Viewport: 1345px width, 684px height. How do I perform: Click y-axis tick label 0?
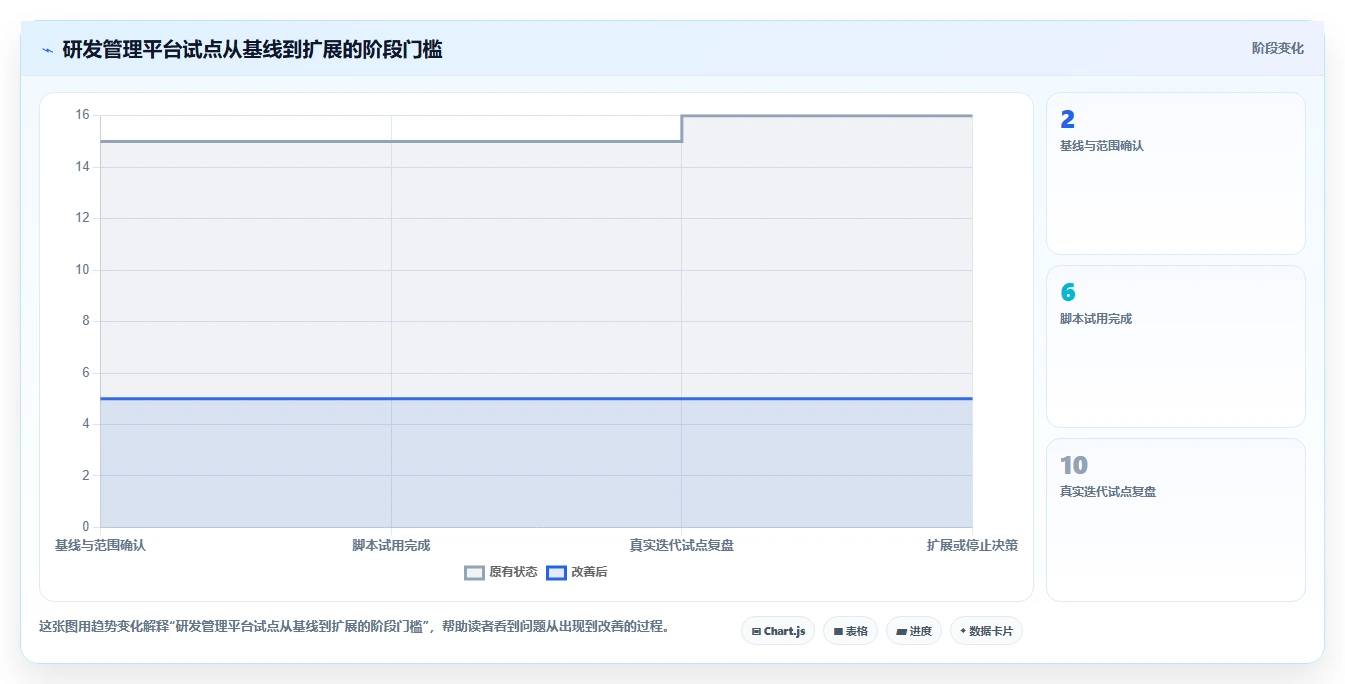pyautogui.click(x=85, y=527)
